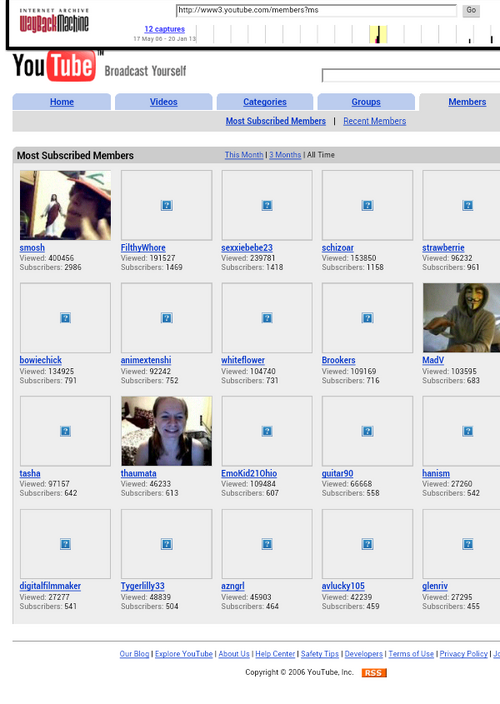Click the broken image above digitalfilmmaker

pyautogui.click(x=65, y=544)
